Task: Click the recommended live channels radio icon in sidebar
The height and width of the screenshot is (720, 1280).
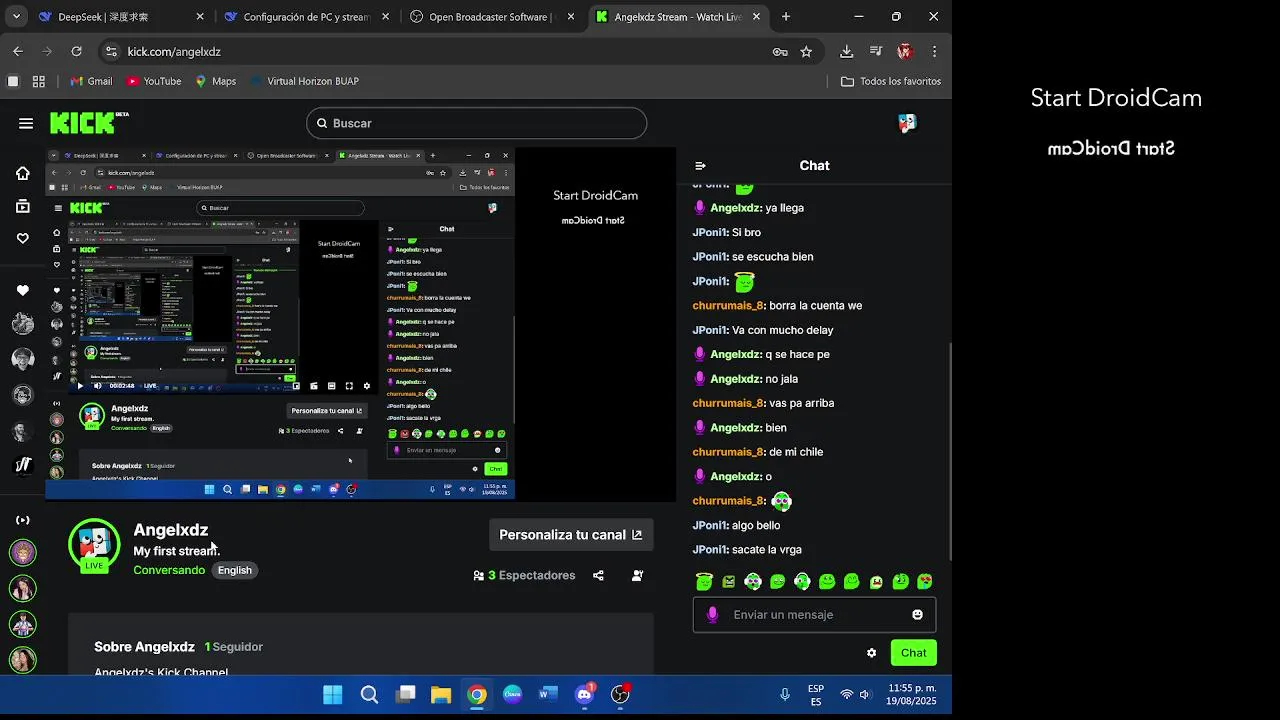Action: 23,520
